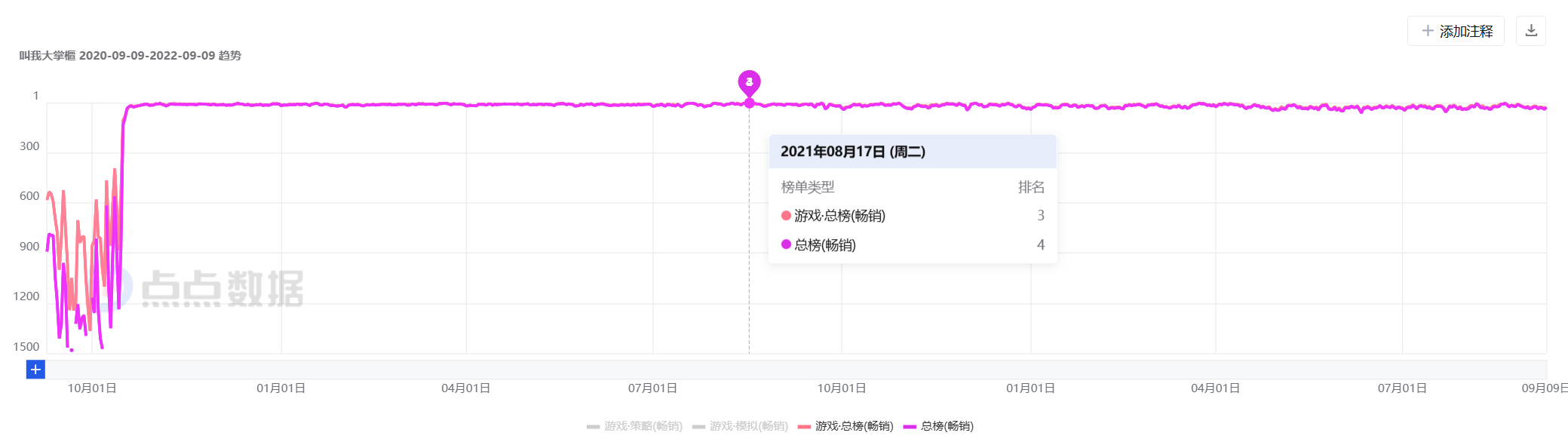Toggle off the 总榜(畅销) legend series
The image size is (1568, 448).
(938, 426)
